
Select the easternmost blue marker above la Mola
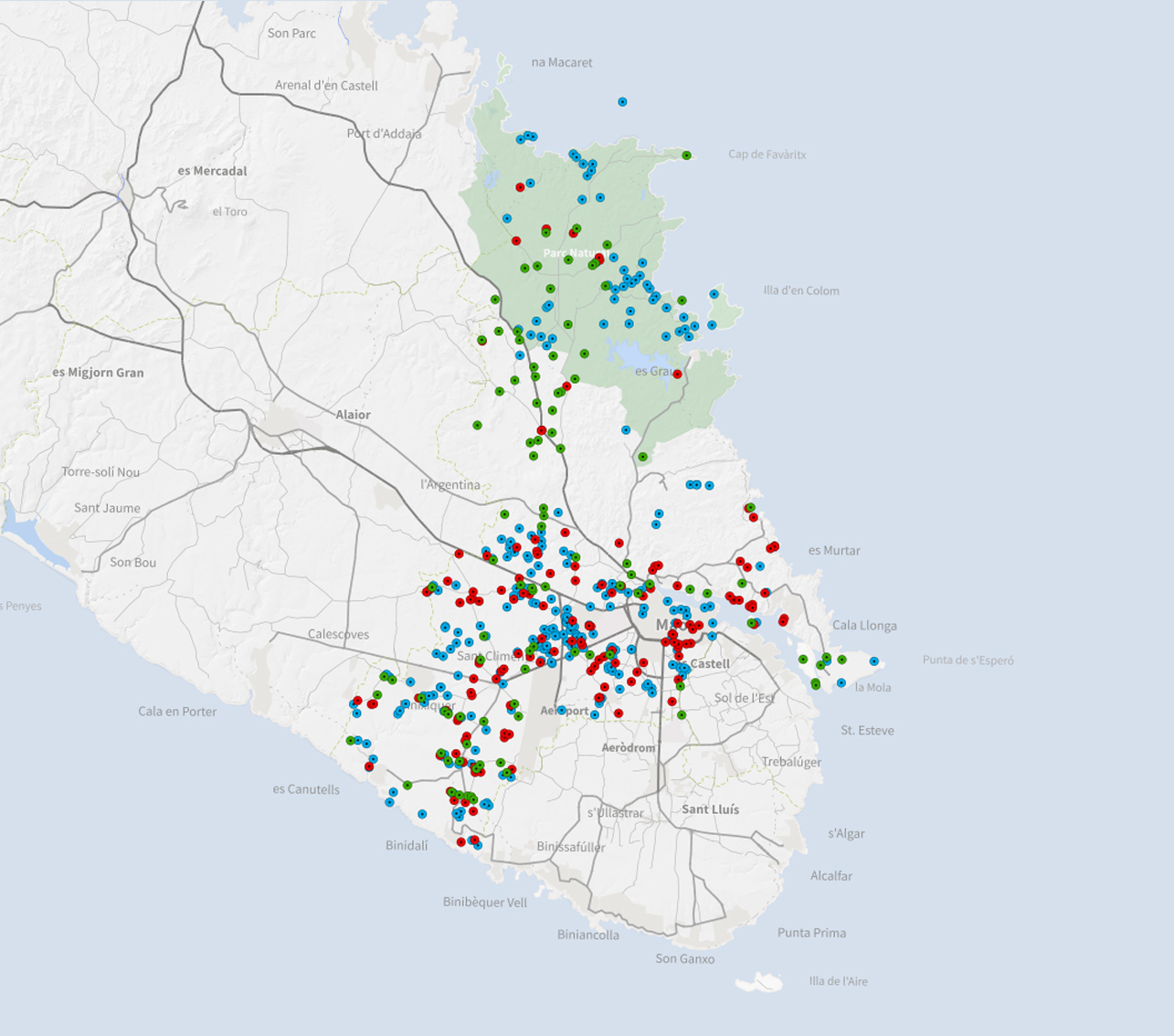pos(874,661)
